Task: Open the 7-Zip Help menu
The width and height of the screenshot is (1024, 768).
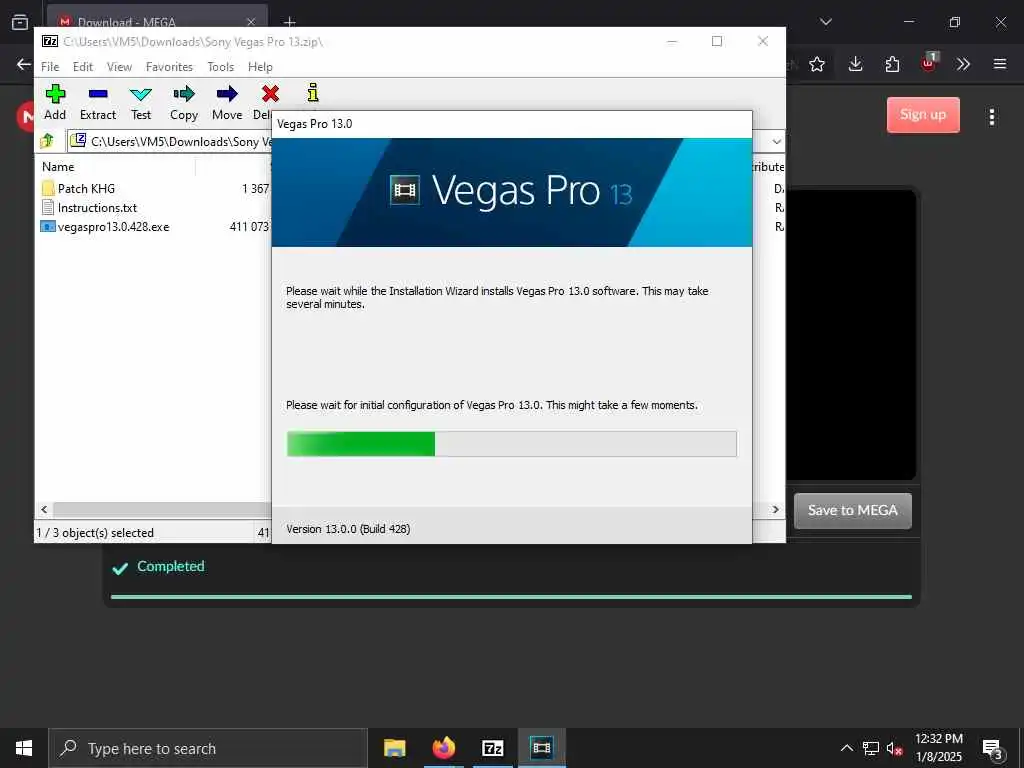Action: coord(260,67)
